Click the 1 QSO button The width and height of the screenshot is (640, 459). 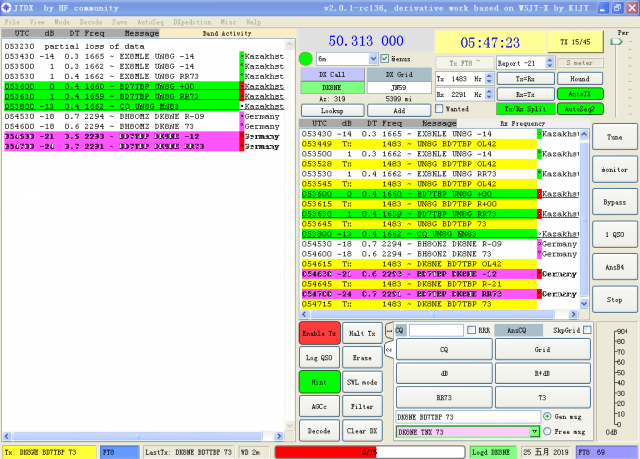coord(614,235)
